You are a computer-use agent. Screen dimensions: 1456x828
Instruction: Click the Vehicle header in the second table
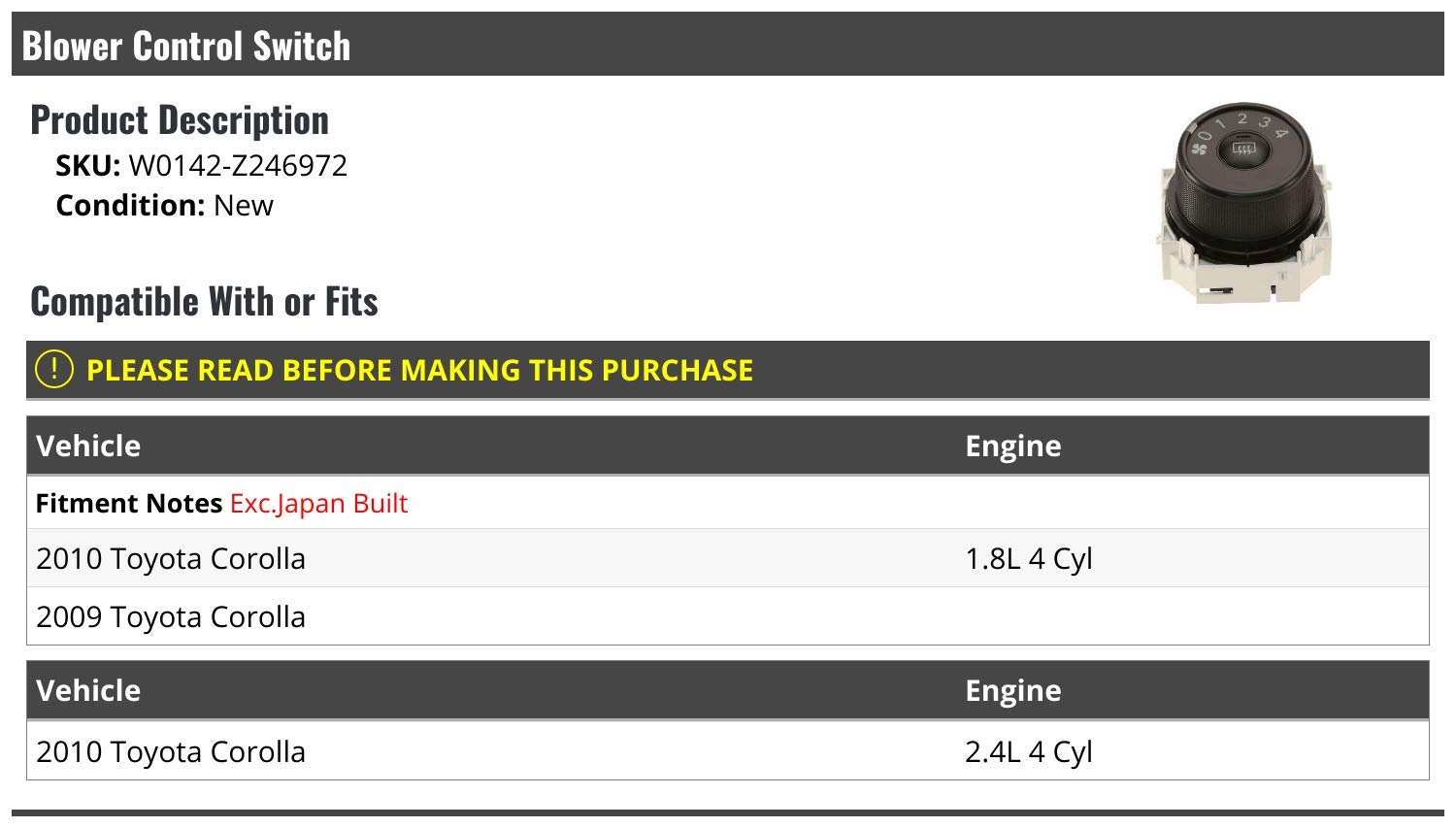(88, 690)
